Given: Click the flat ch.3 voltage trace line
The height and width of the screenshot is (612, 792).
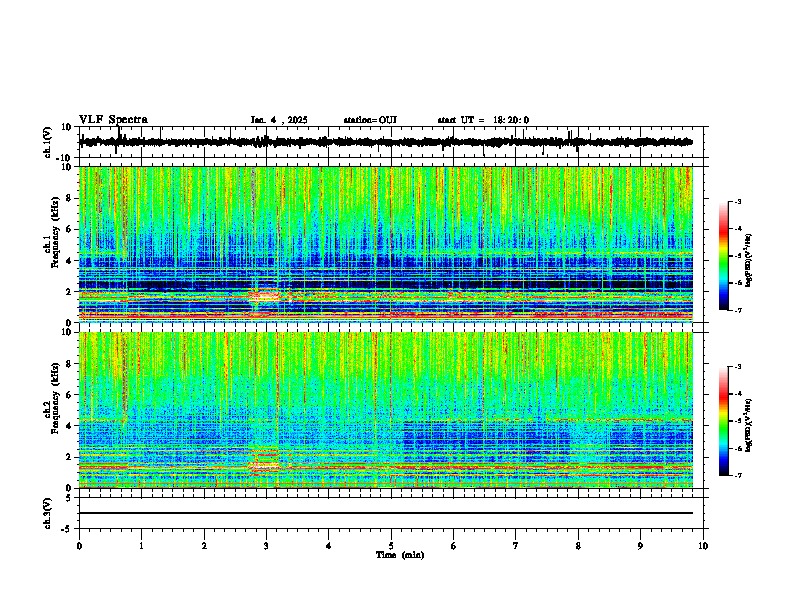Looking at the screenshot, I should [386, 513].
